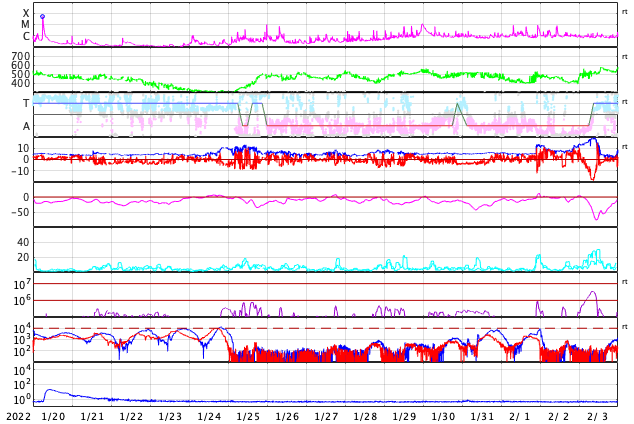Select the 2/ 3 date label
The width and height of the screenshot is (634, 424).
(x=598, y=417)
